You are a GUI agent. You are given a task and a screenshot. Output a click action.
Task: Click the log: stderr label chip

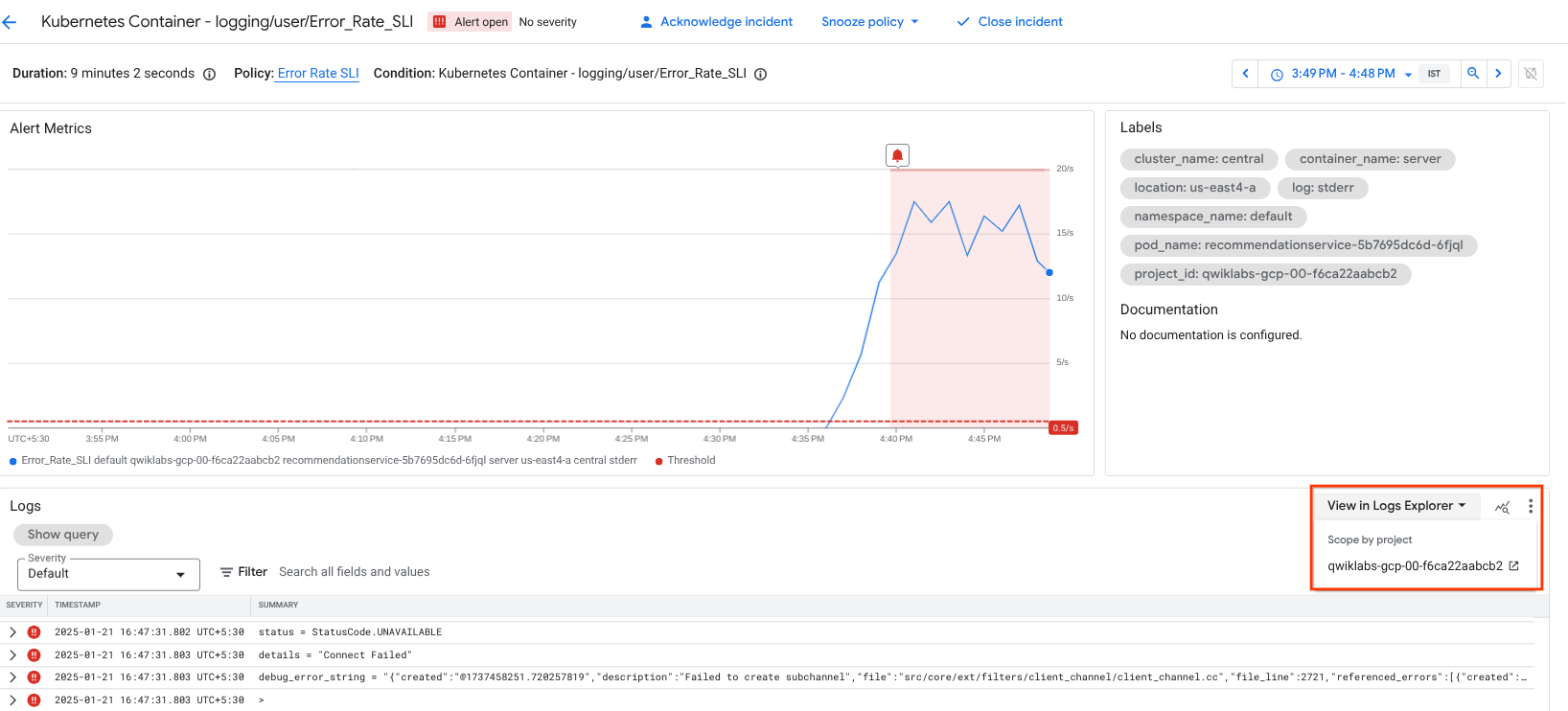(1323, 188)
